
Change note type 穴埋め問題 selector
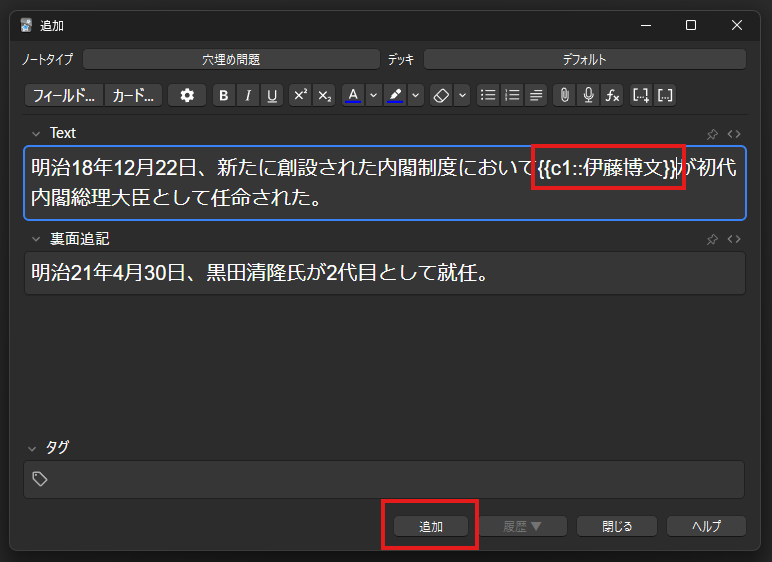[231, 60]
